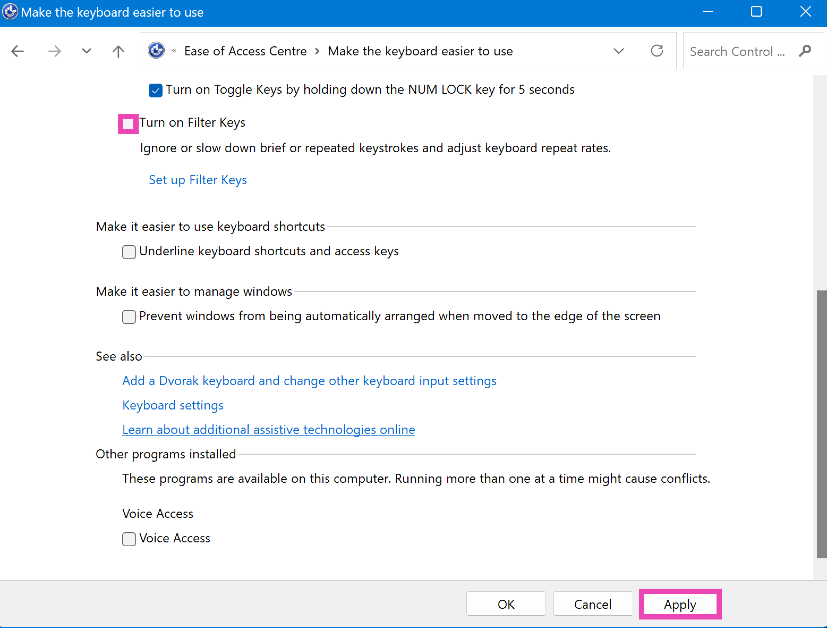Open the recent locations chevron

point(86,51)
